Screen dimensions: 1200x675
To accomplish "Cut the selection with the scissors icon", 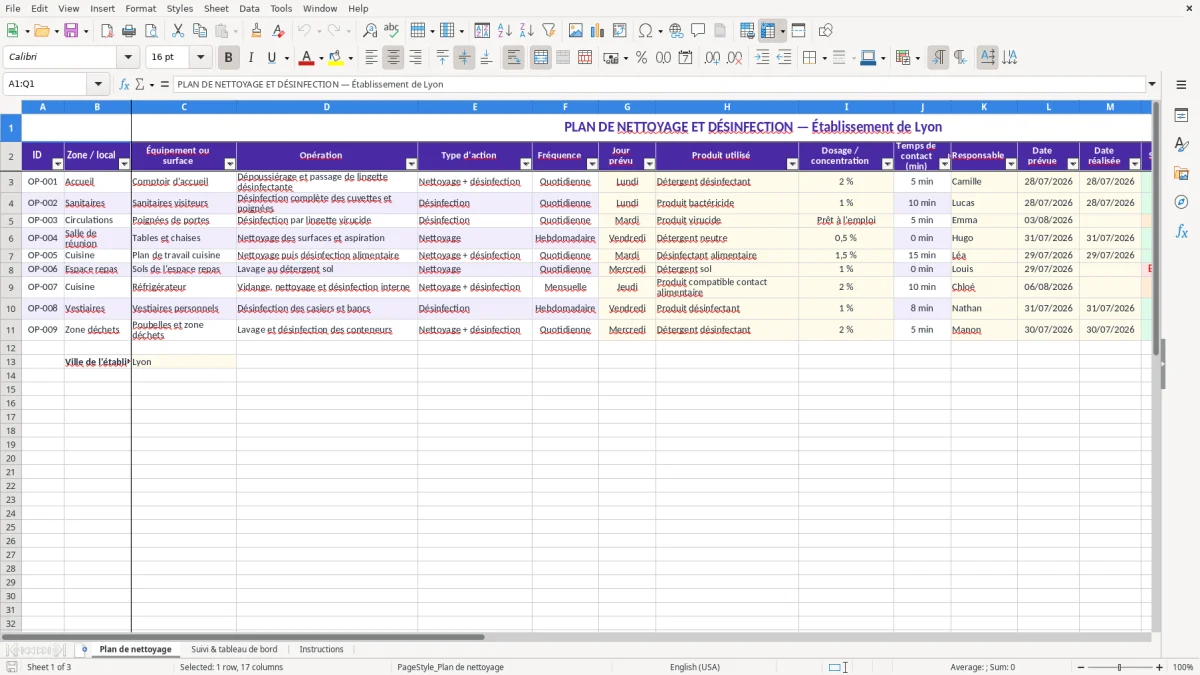I will (178, 31).
